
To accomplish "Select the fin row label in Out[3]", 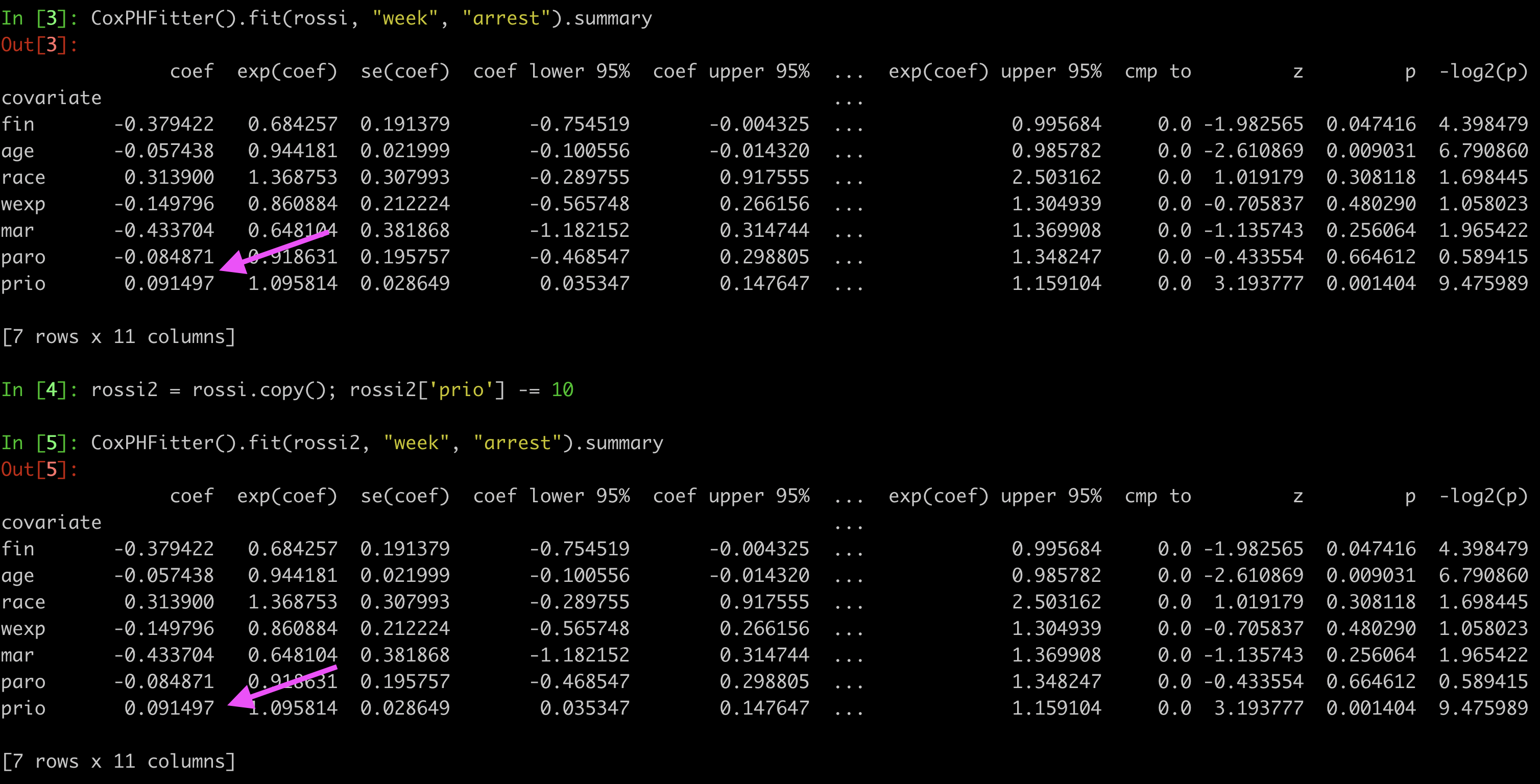I will [18, 124].
